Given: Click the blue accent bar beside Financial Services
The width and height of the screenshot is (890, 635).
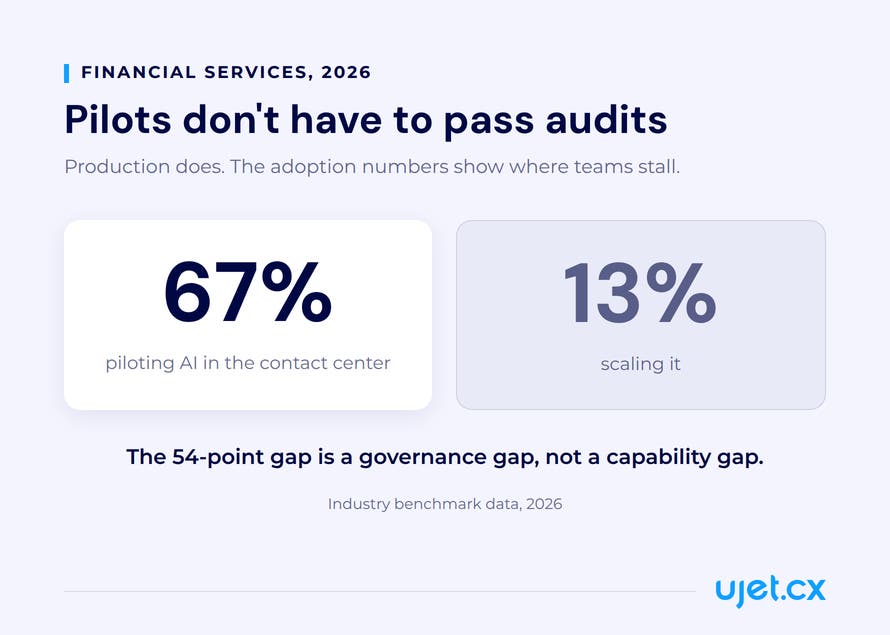Looking at the screenshot, I should point(66,73).
